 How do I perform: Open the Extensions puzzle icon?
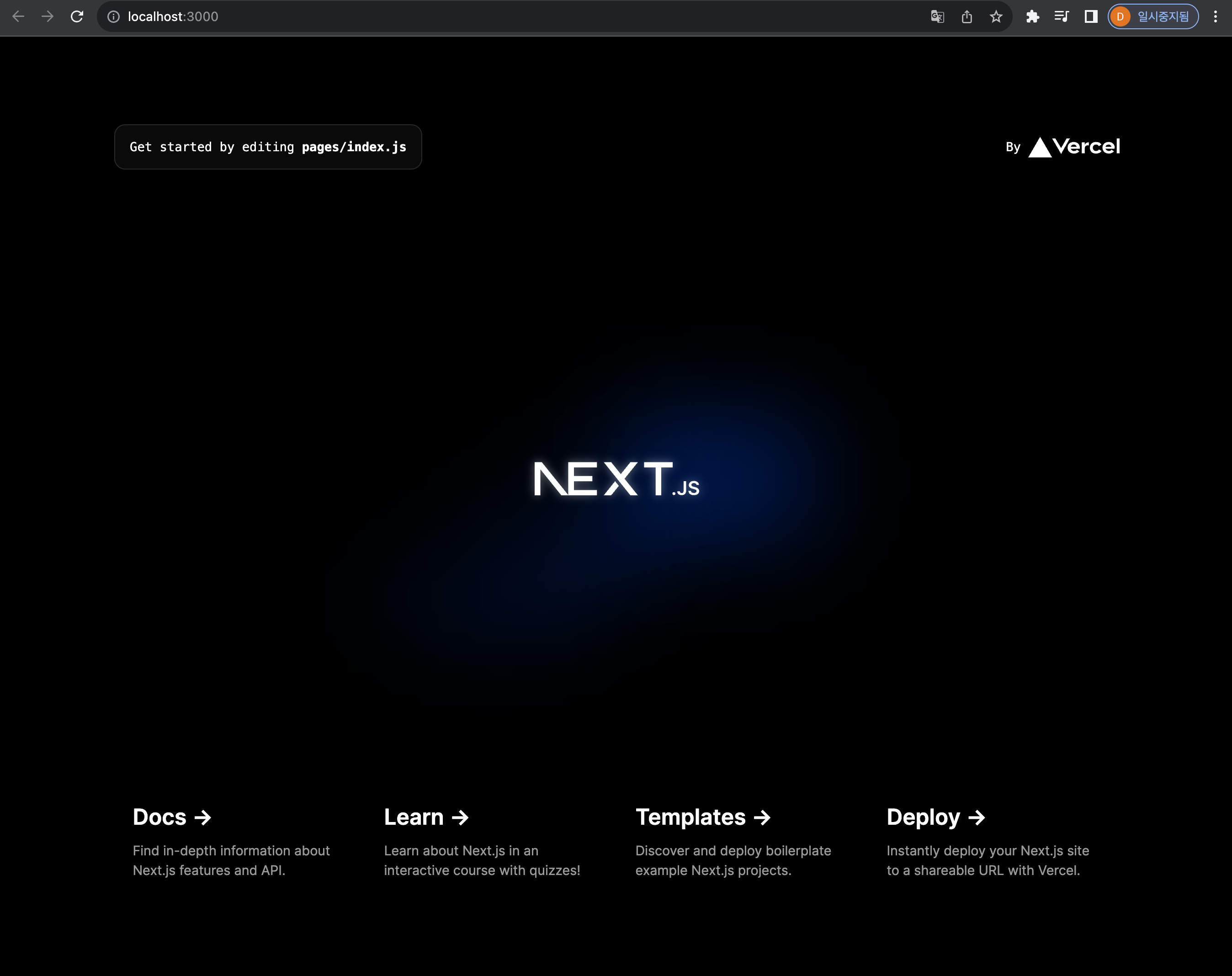[1033, 16]
